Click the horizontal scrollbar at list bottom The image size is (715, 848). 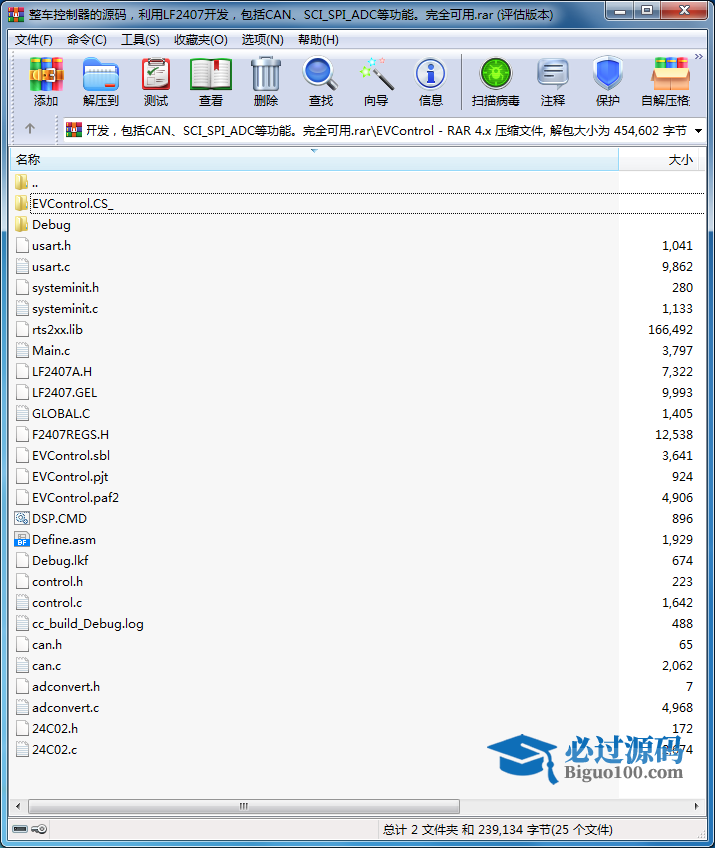click(243, 806)
